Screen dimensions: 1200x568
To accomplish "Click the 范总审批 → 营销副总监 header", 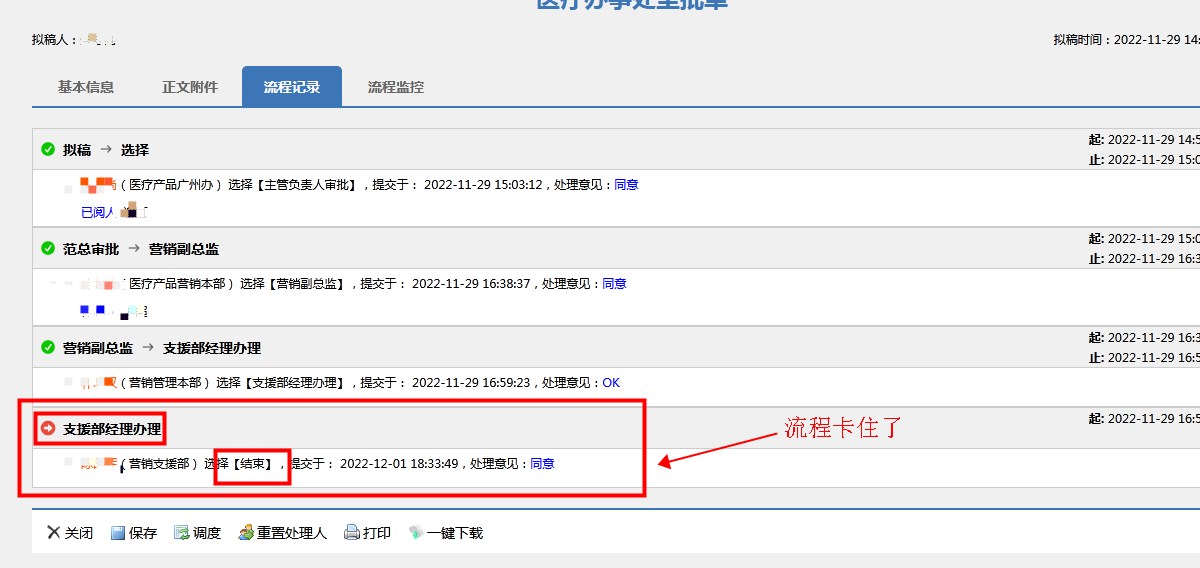I will (141, 249).
